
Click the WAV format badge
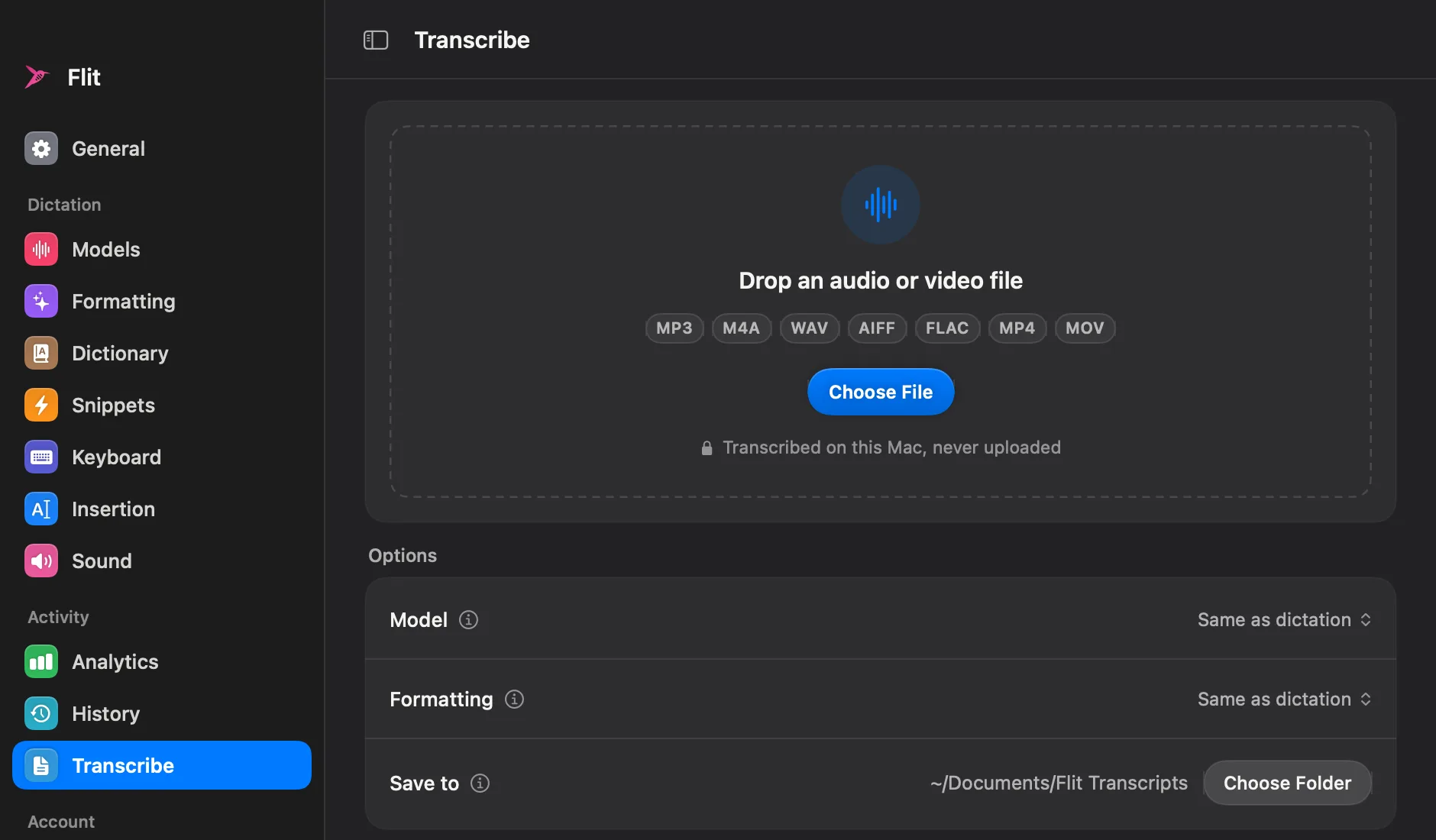(x=810, y=328)
